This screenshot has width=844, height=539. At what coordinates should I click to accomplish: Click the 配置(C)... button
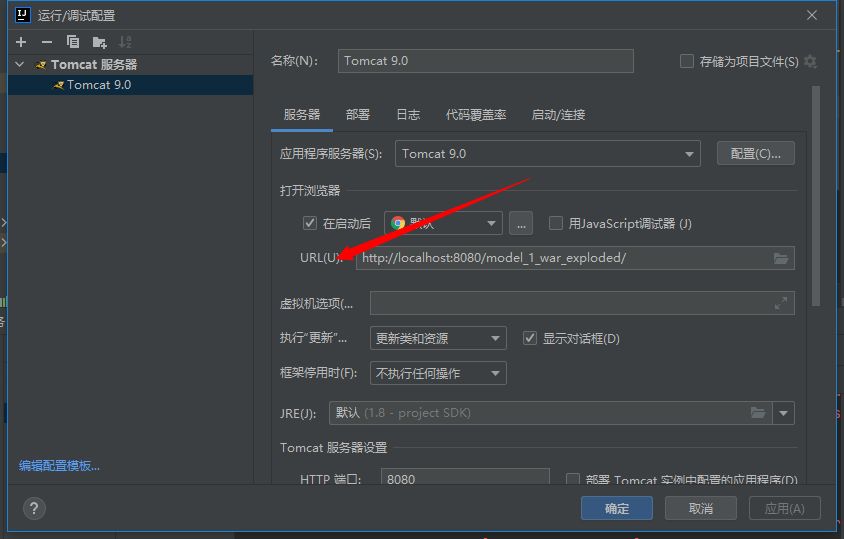click(x=756, y=154)
